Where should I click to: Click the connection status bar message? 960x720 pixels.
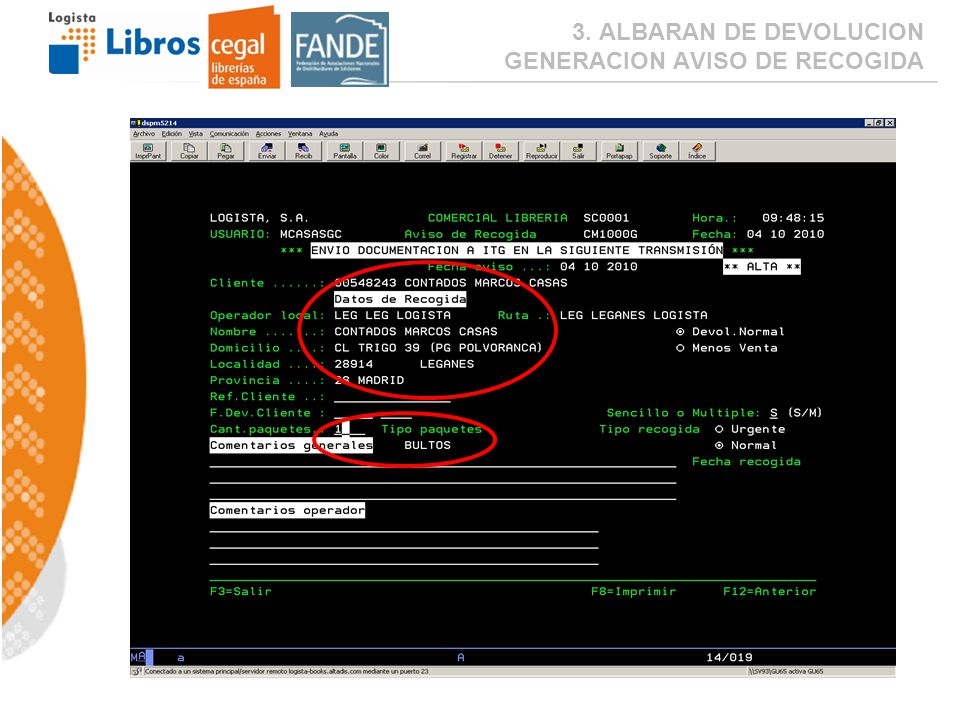(x=287, y=672)
